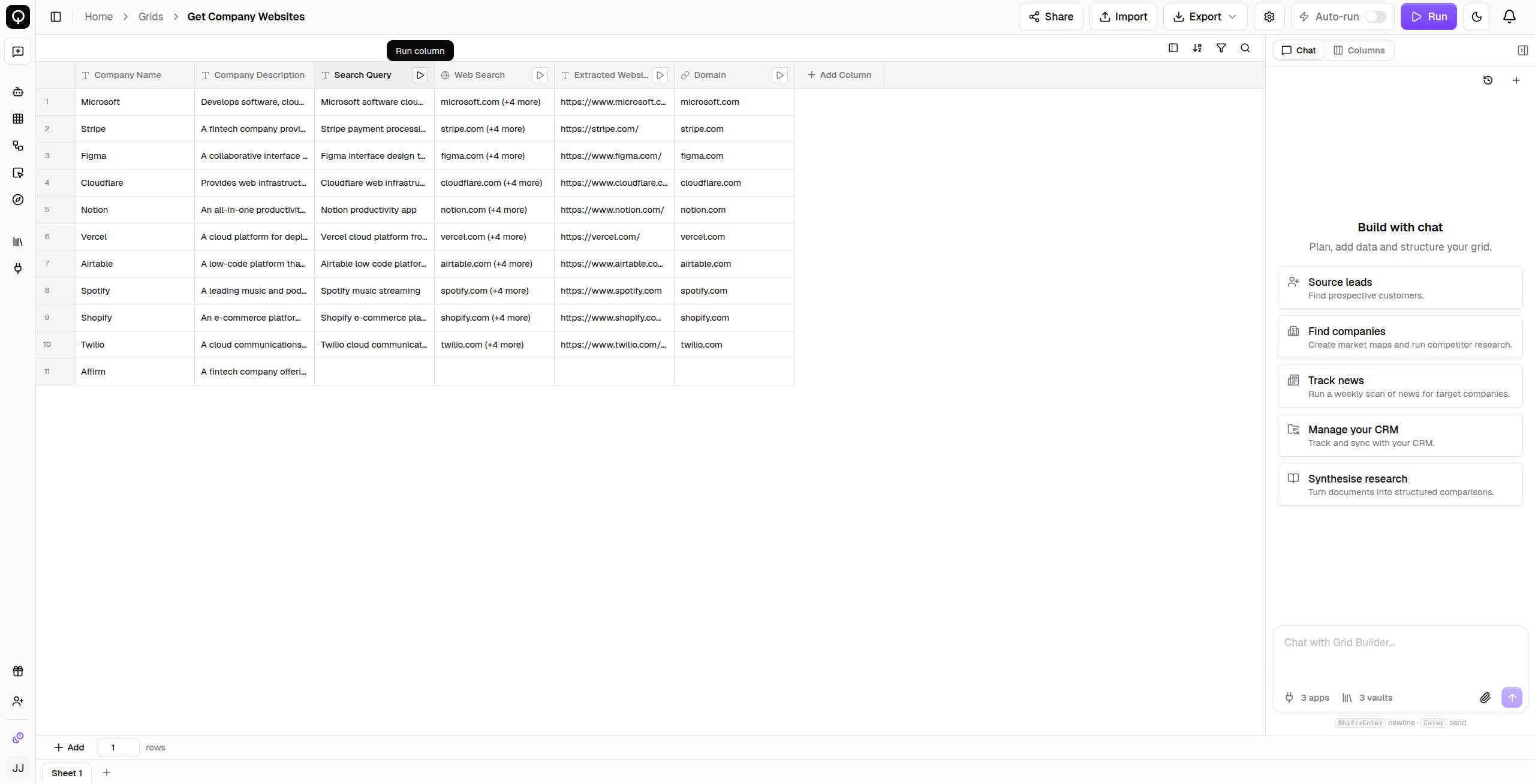Open the gift rewards icon in sidebar
This screenshot has height=784, width=1535.
(18, 671)
